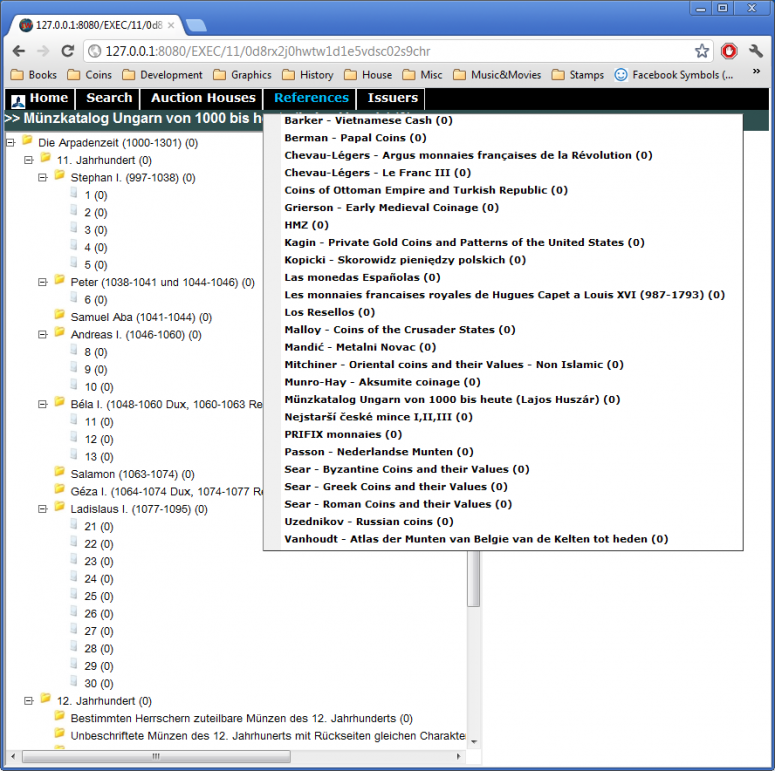Collapse the Béla I. node

[43, 404]
